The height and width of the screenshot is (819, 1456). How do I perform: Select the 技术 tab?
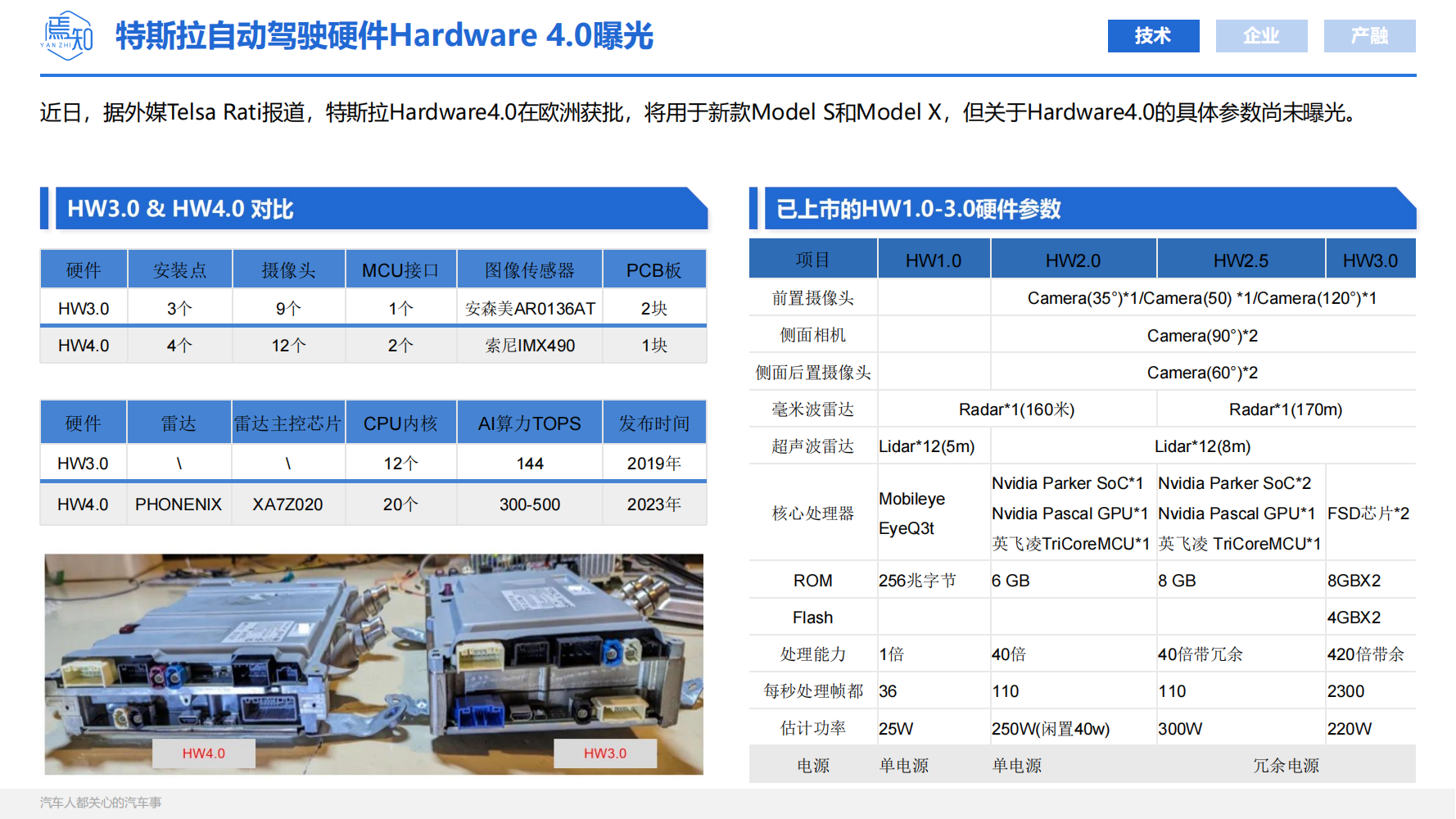pos(1153,36)
